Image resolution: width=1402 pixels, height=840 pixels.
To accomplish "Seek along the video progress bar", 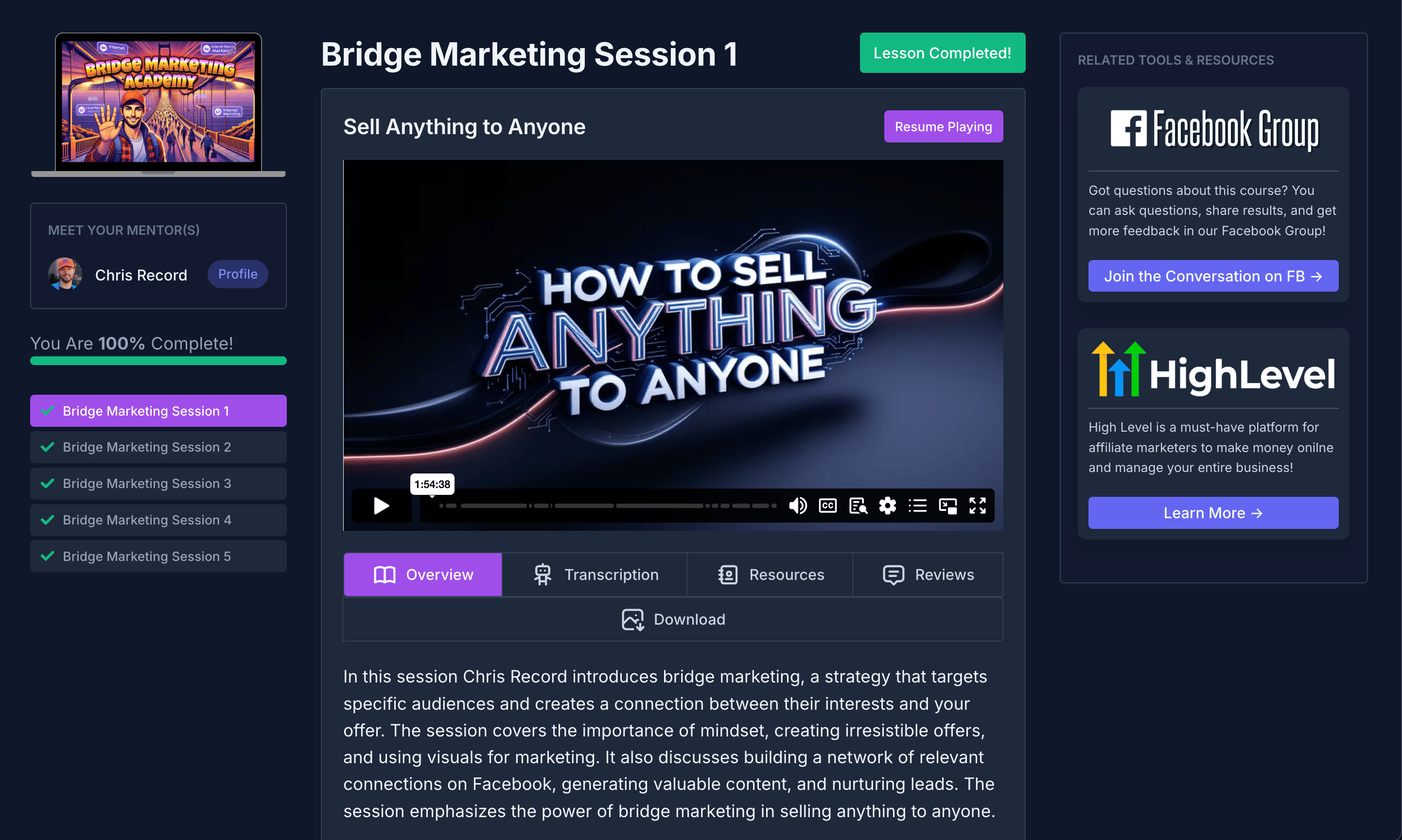I will (x=608, y=506).
